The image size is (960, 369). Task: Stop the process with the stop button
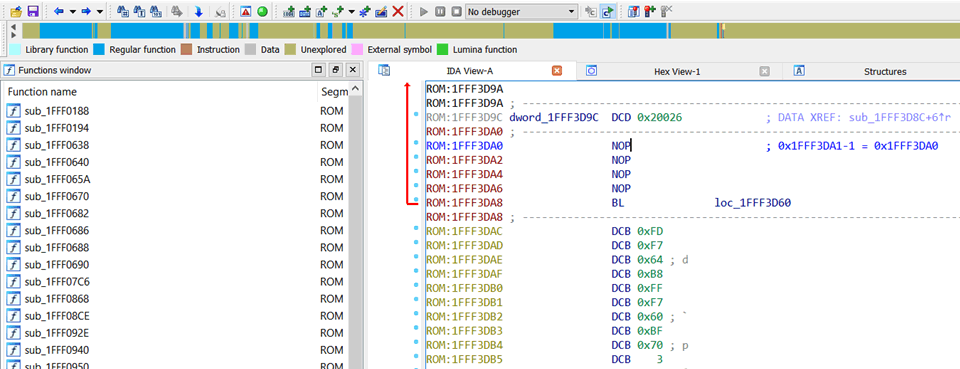(456, 11)
